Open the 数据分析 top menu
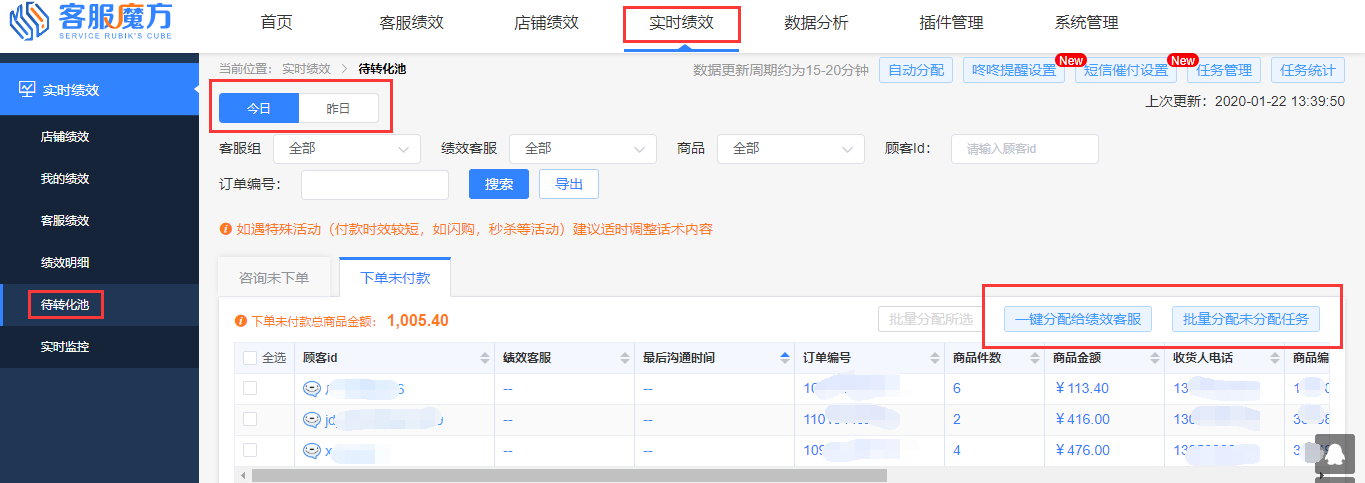The image size is (1365, 483). pyautogui.click(x=817, y=23)
